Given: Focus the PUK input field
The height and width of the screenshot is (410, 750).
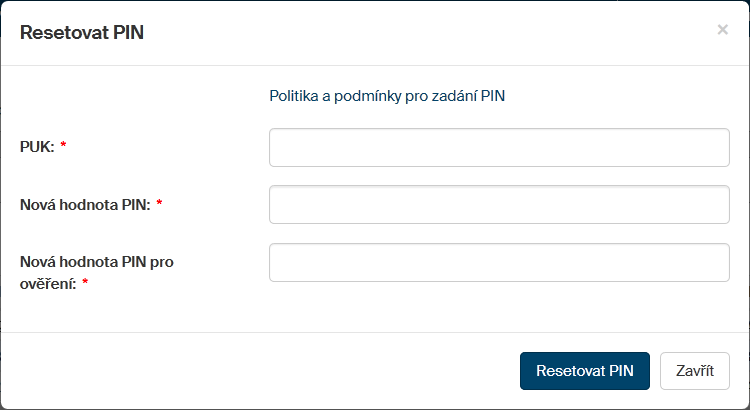Looking at the screenshot, I should (x=499, y=147).
